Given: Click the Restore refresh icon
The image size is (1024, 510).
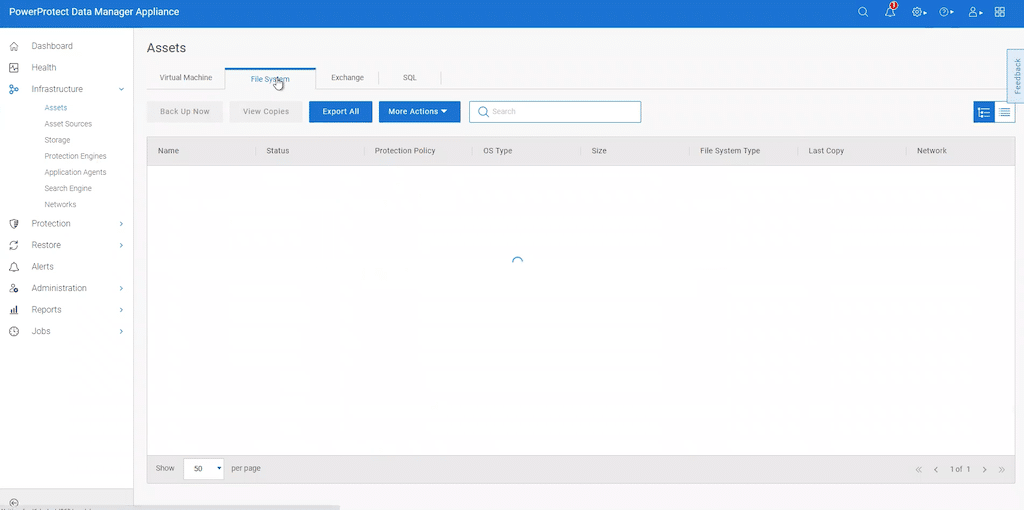Looking at the screenshot, I should coord(14,246).
